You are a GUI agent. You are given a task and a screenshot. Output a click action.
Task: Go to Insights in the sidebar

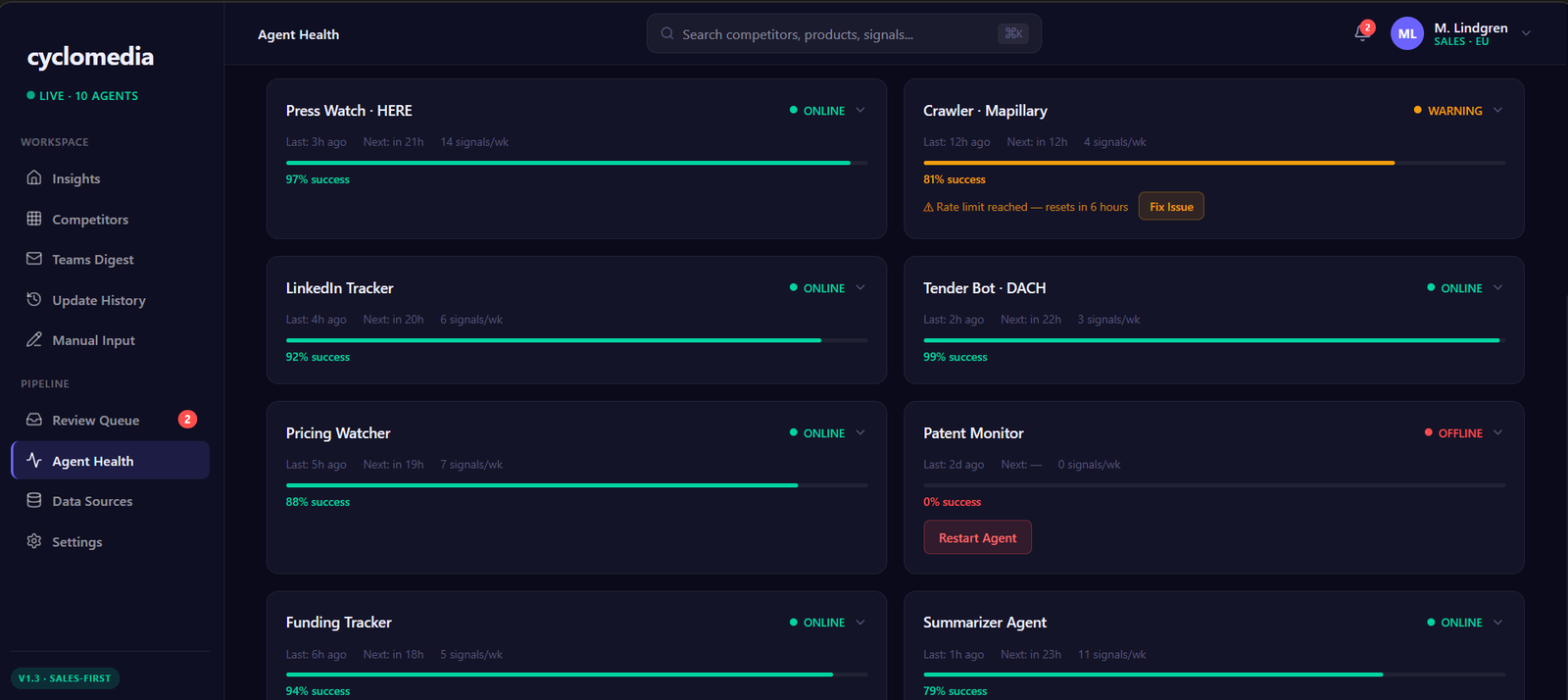(x=110, y=178)
